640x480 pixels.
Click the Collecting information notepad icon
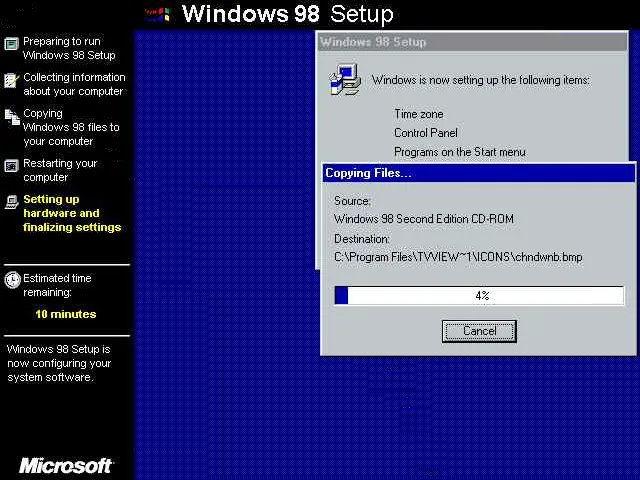pos(11,80)
